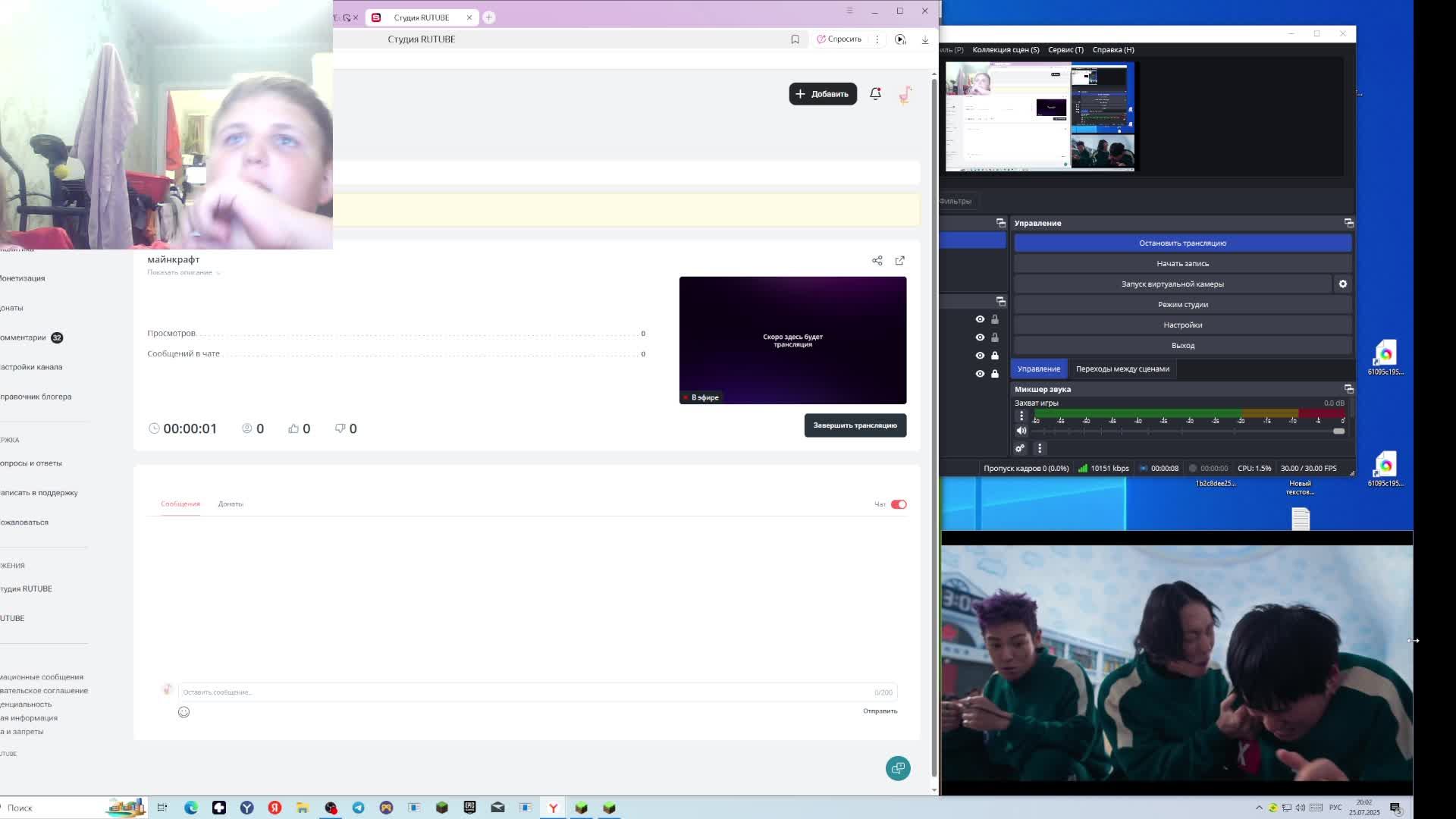1456x819 pixels.
Task: Turn off the Чат toggle switch
Action: [899, 504]
